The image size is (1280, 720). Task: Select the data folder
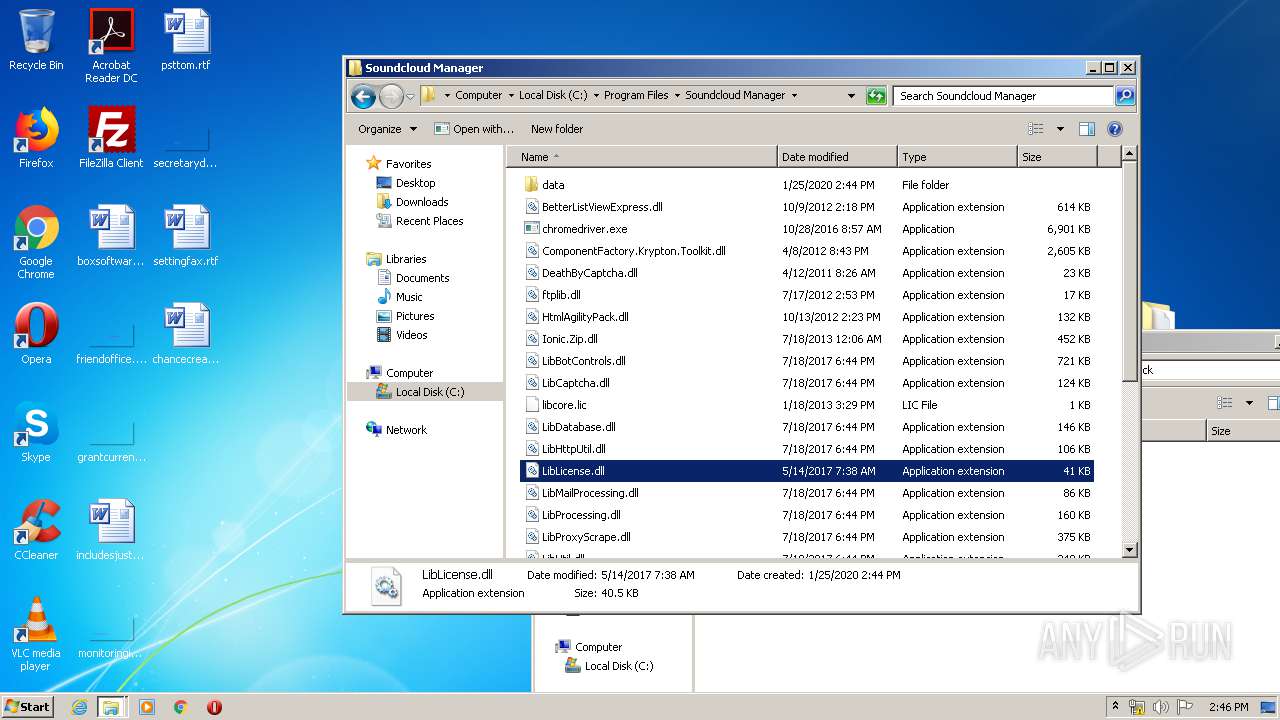coord(807,185)
